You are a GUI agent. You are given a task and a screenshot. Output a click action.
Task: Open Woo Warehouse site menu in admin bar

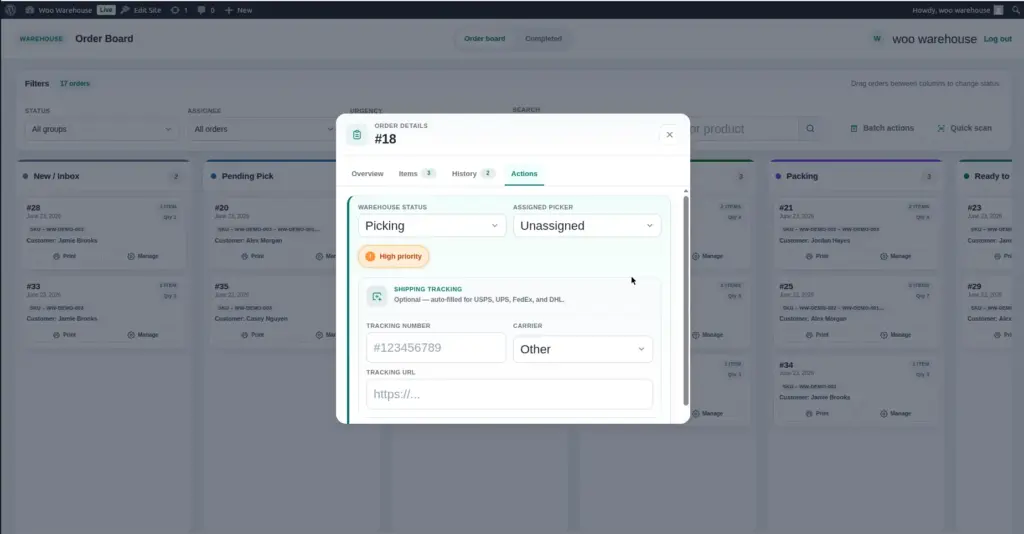[x=59, y=10]
